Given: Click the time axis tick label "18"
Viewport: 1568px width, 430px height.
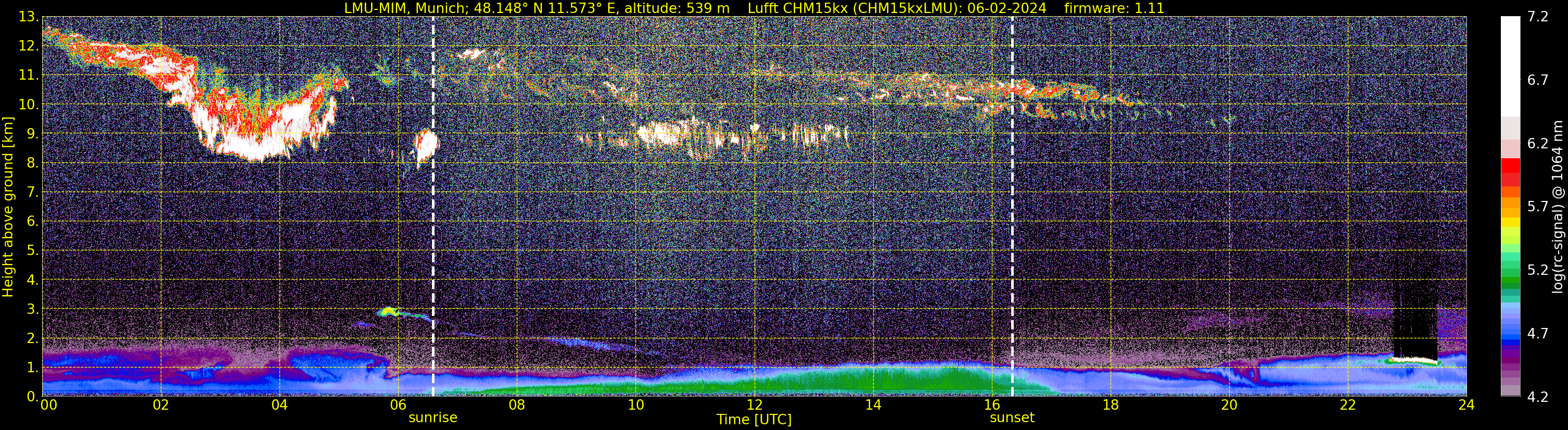Looking at the screenshot, I should (x=1110, y=405).
